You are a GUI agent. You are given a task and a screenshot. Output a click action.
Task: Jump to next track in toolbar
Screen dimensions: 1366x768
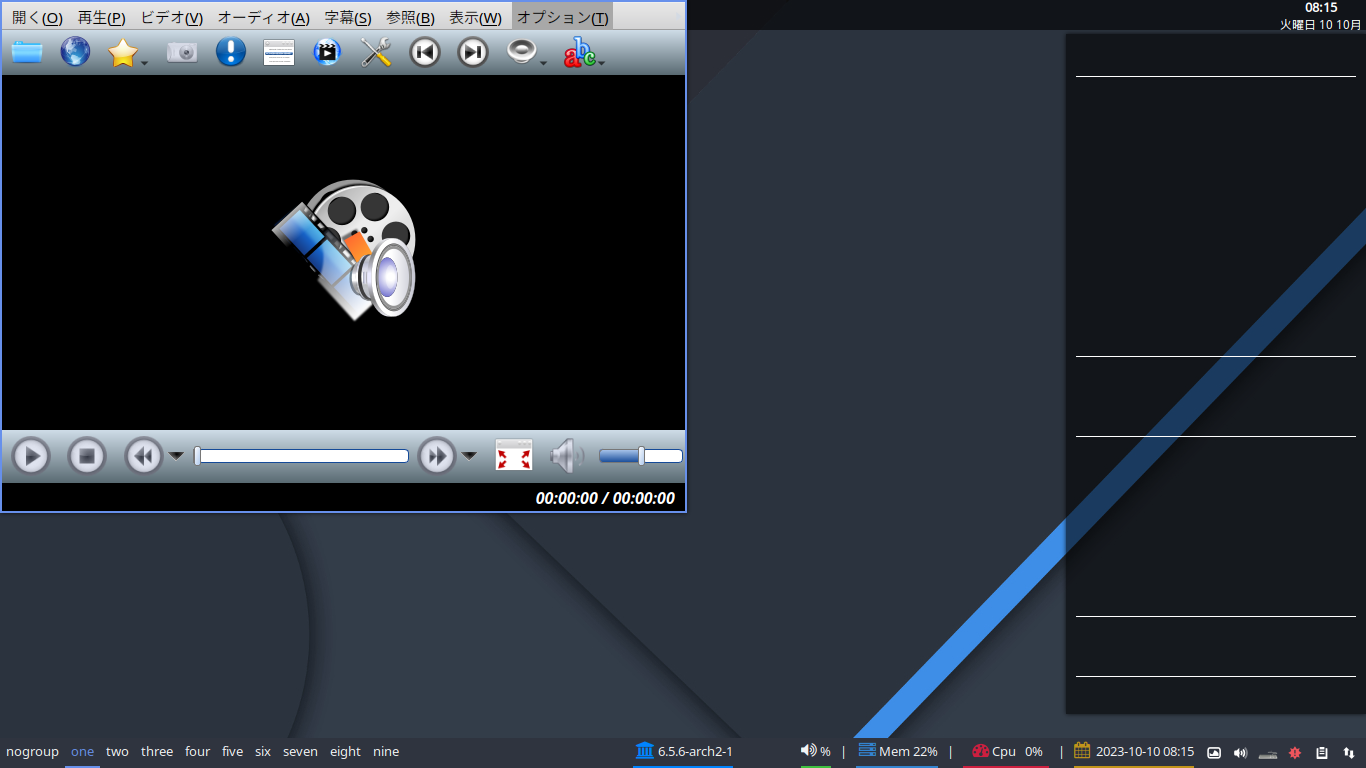coord(473,52)
